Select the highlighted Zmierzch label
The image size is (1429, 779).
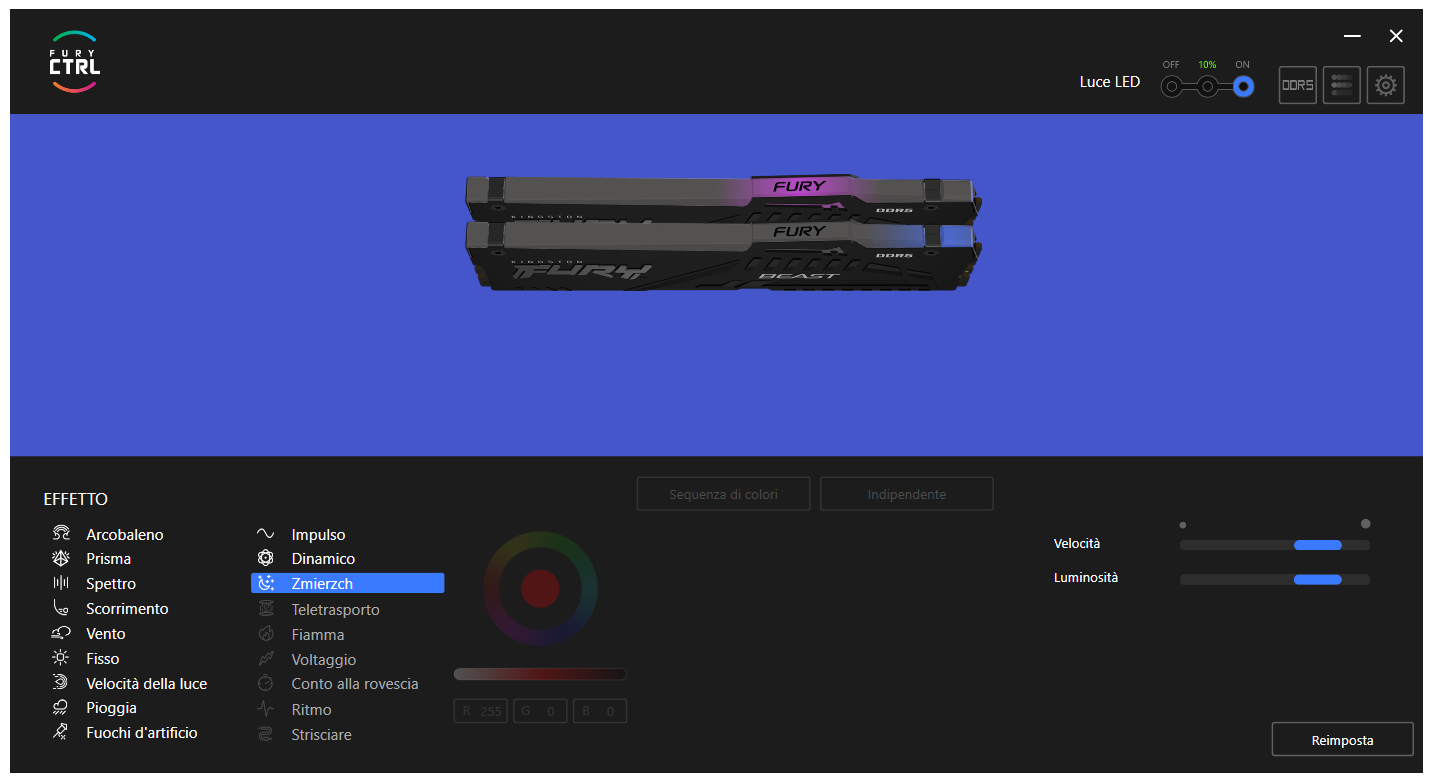point(322,584)
